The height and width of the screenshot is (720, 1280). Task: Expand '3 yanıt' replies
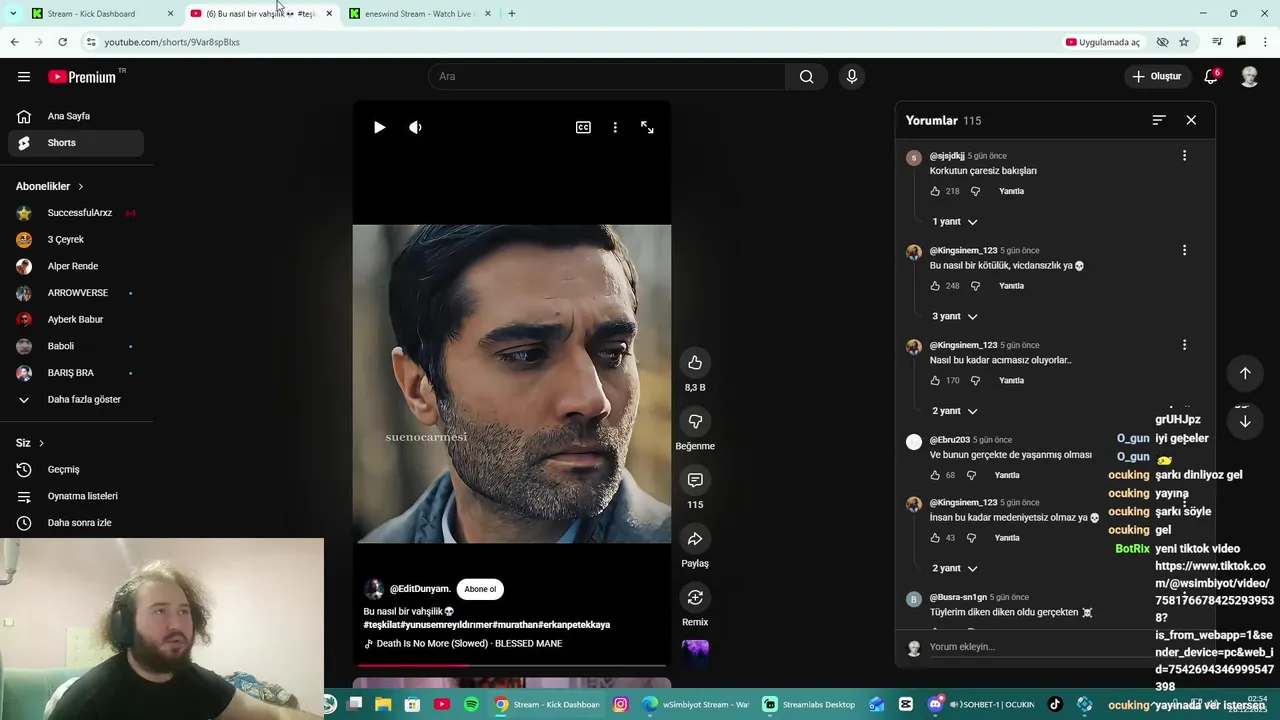[x=954, y=316]
